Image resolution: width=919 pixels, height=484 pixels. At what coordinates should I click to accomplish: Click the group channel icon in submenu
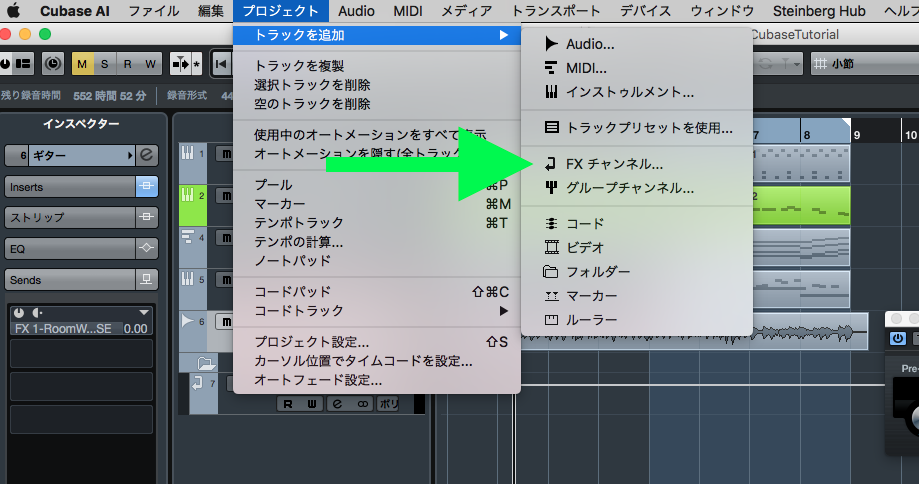551,188
